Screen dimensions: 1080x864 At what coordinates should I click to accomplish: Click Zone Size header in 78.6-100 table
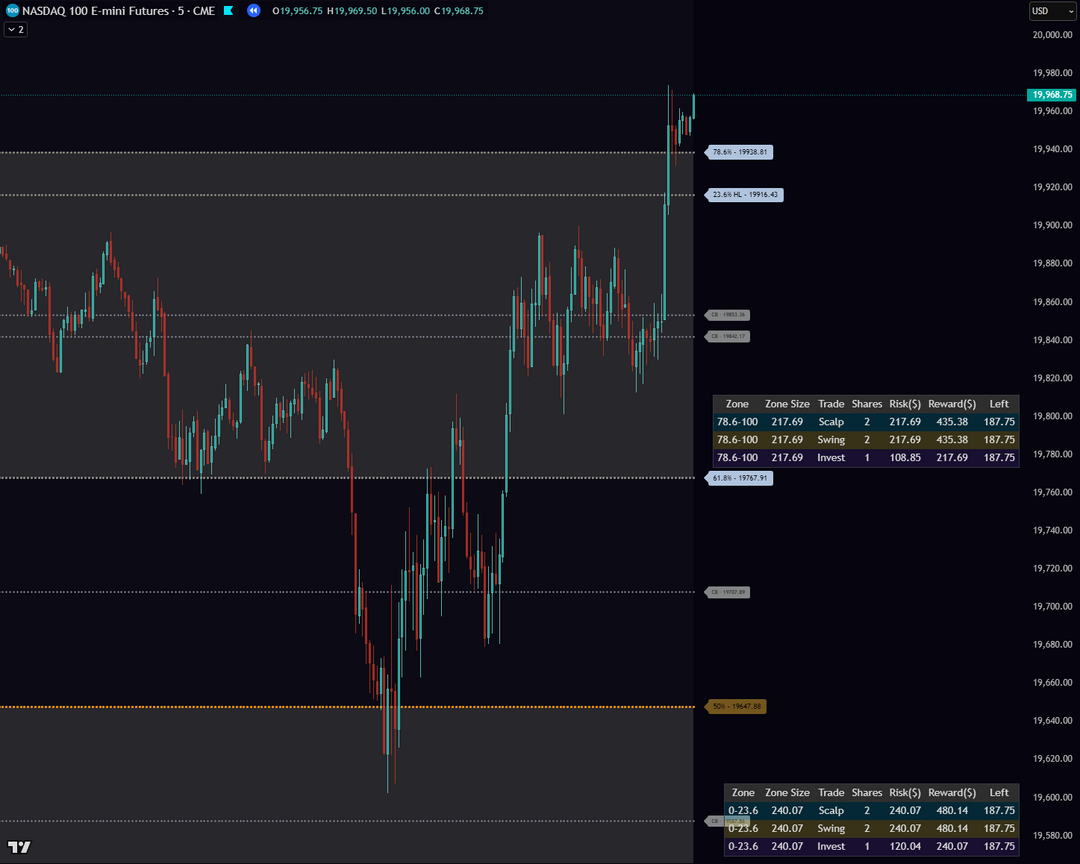[x=787, y=404]
